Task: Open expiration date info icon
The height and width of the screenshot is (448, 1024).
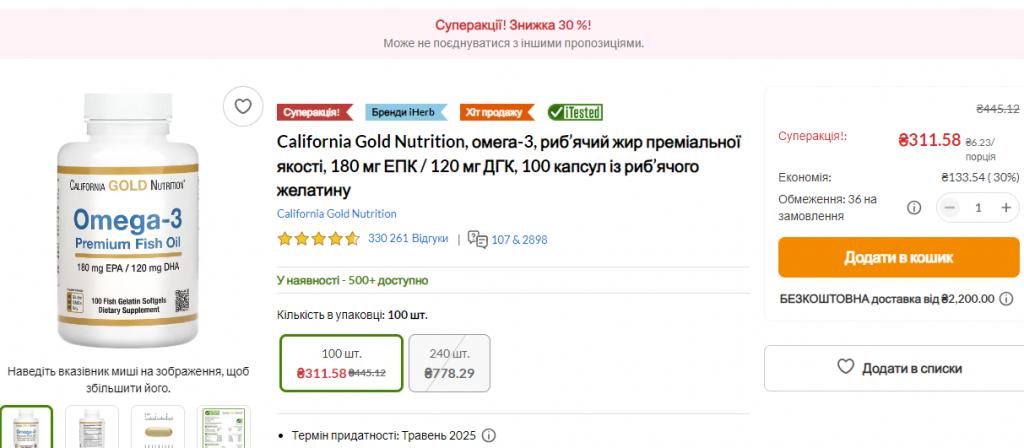Action: [488, 436]
